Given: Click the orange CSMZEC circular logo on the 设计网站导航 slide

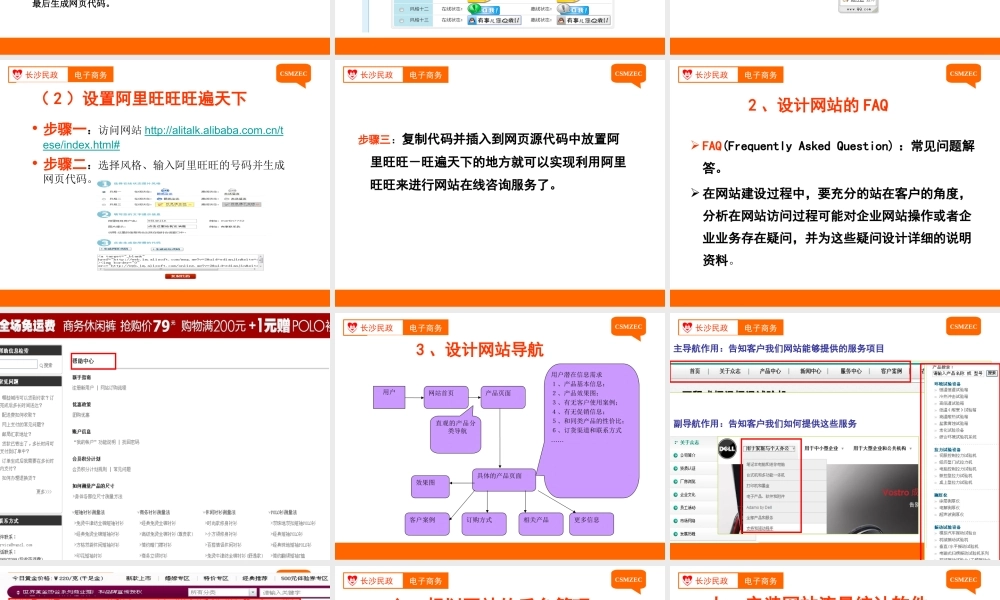Looking at the screenshot, I should tap(627, 327).
